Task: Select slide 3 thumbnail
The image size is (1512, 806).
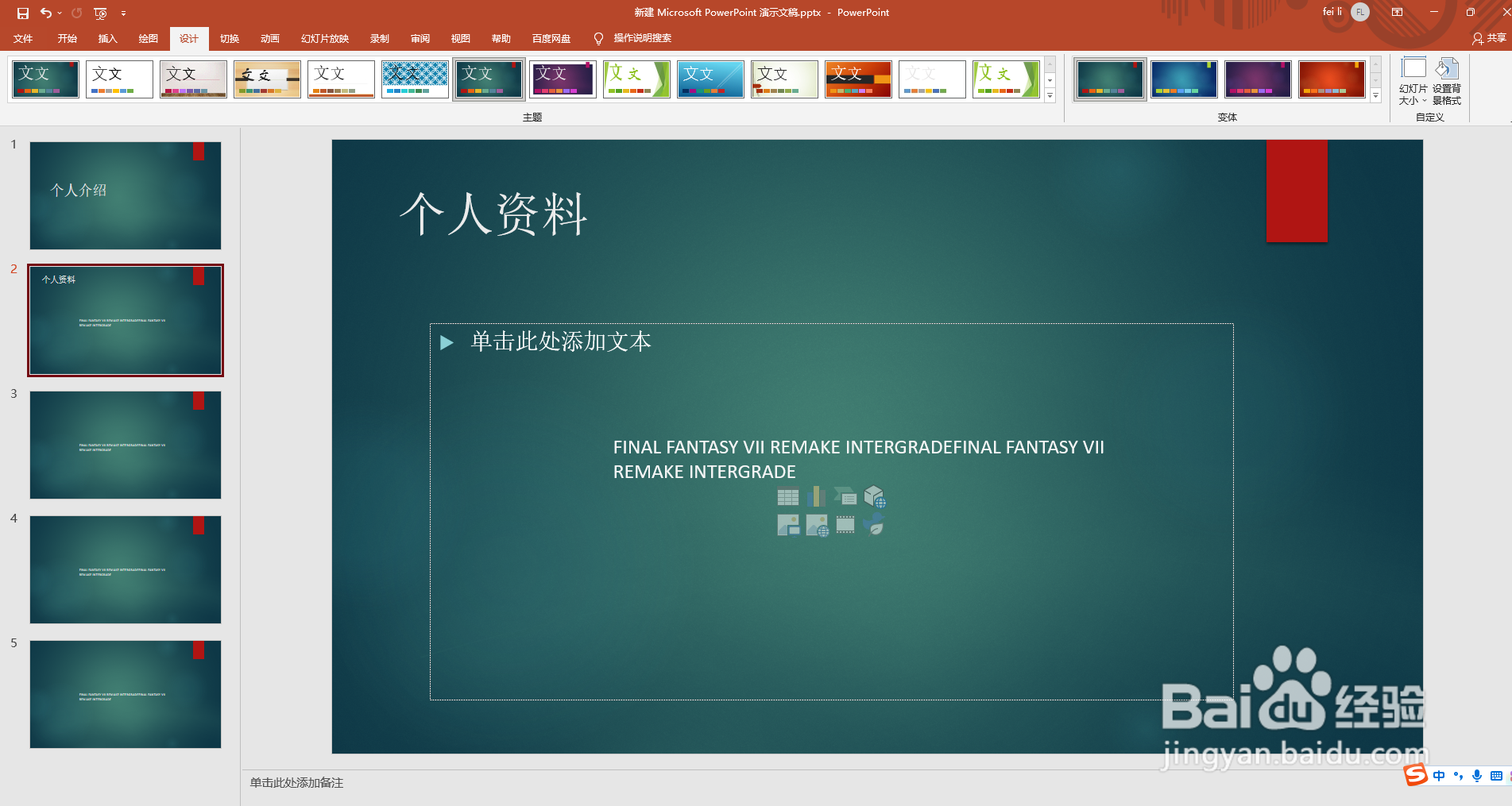Action: [x=126, y=445]
